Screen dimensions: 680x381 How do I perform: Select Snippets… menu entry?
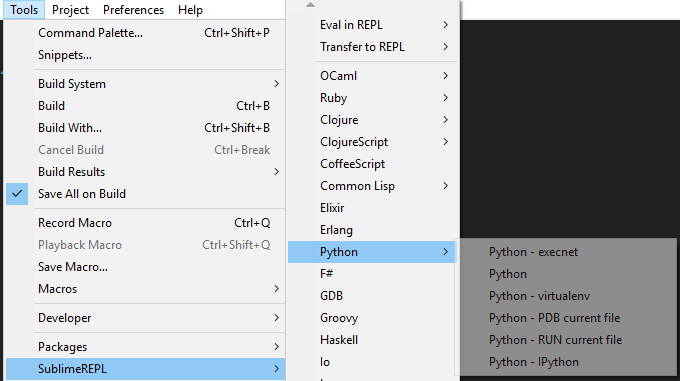coord(145,55)
